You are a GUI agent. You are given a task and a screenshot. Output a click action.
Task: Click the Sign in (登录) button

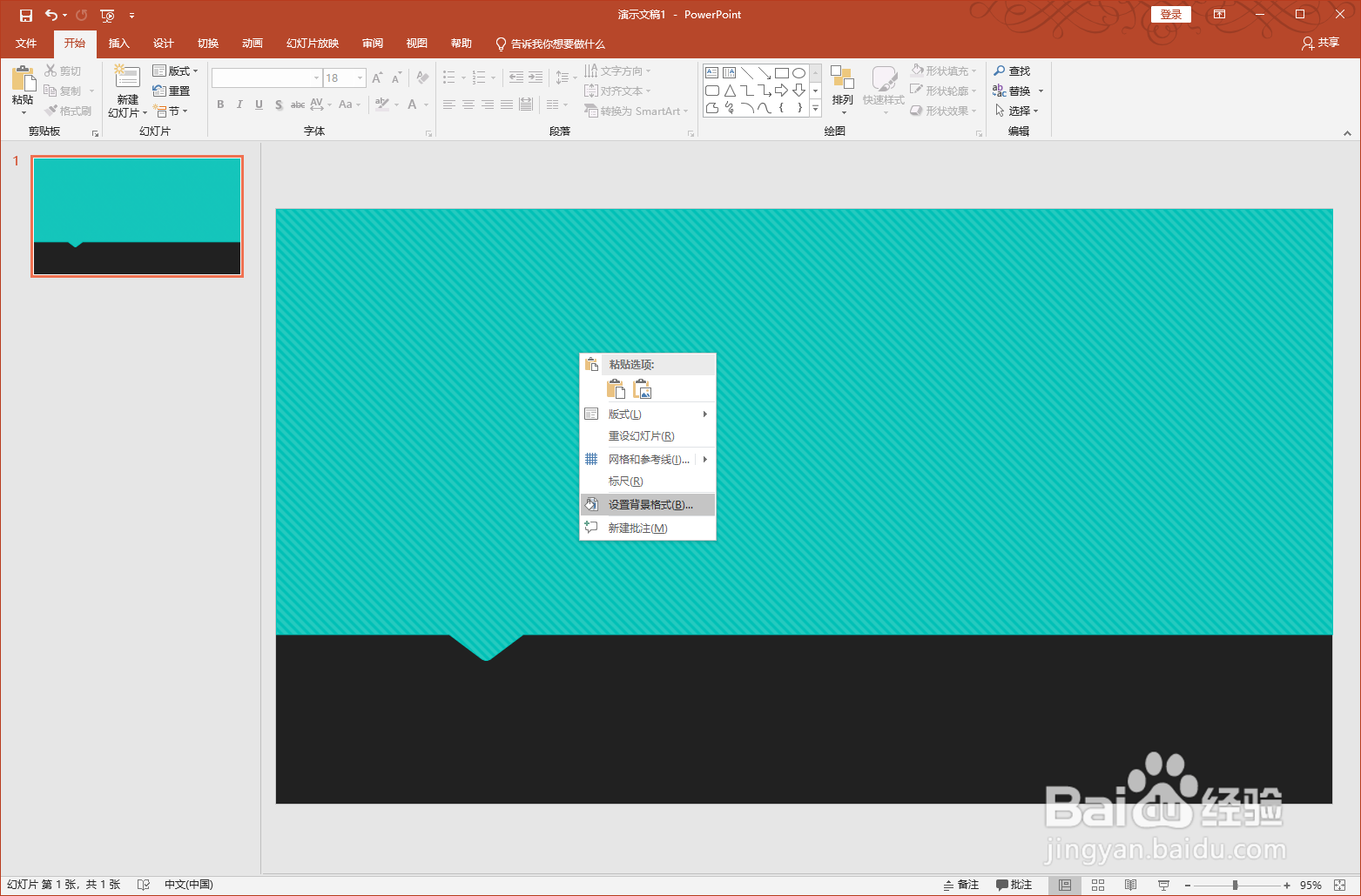[1171, 15]
